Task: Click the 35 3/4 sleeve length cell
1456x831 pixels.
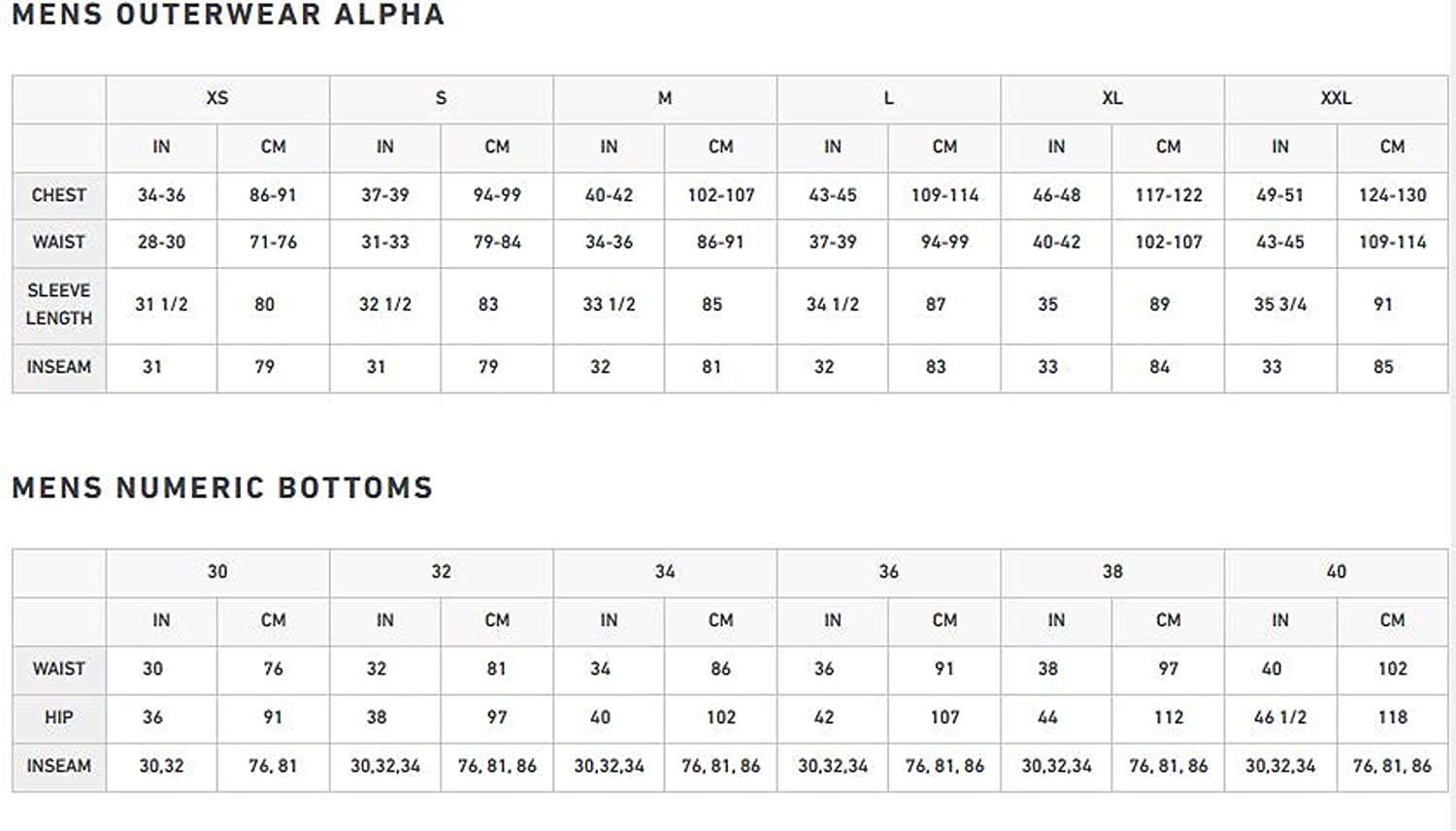Action: click(1280, 305)
